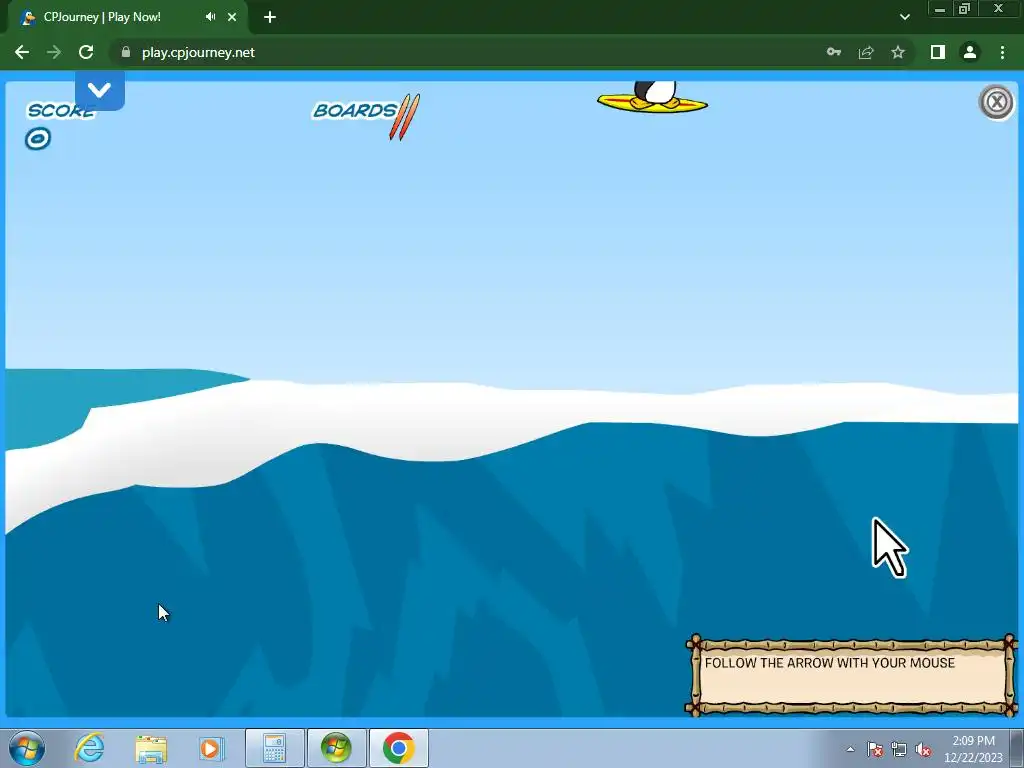Viewport: 1024px width, 768px height.
Task: Click the score value 0
Action: pyautogui.click(x=38, y=138)
